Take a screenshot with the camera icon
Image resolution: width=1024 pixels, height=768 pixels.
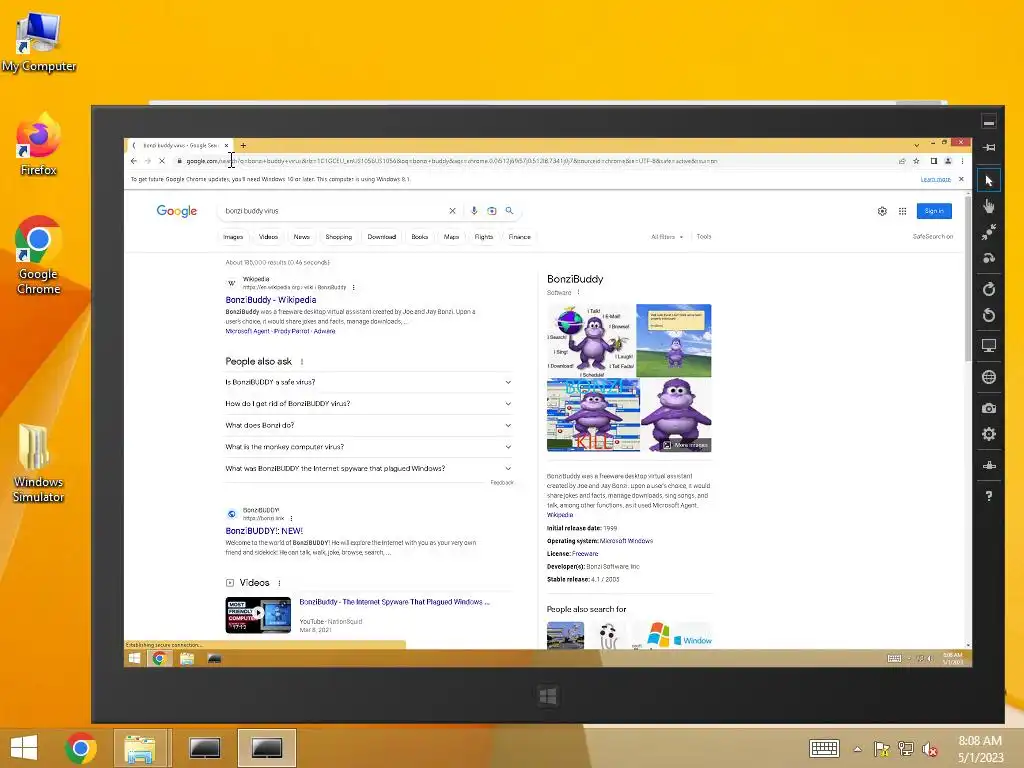pyautogui.click(x=989, y=408)
